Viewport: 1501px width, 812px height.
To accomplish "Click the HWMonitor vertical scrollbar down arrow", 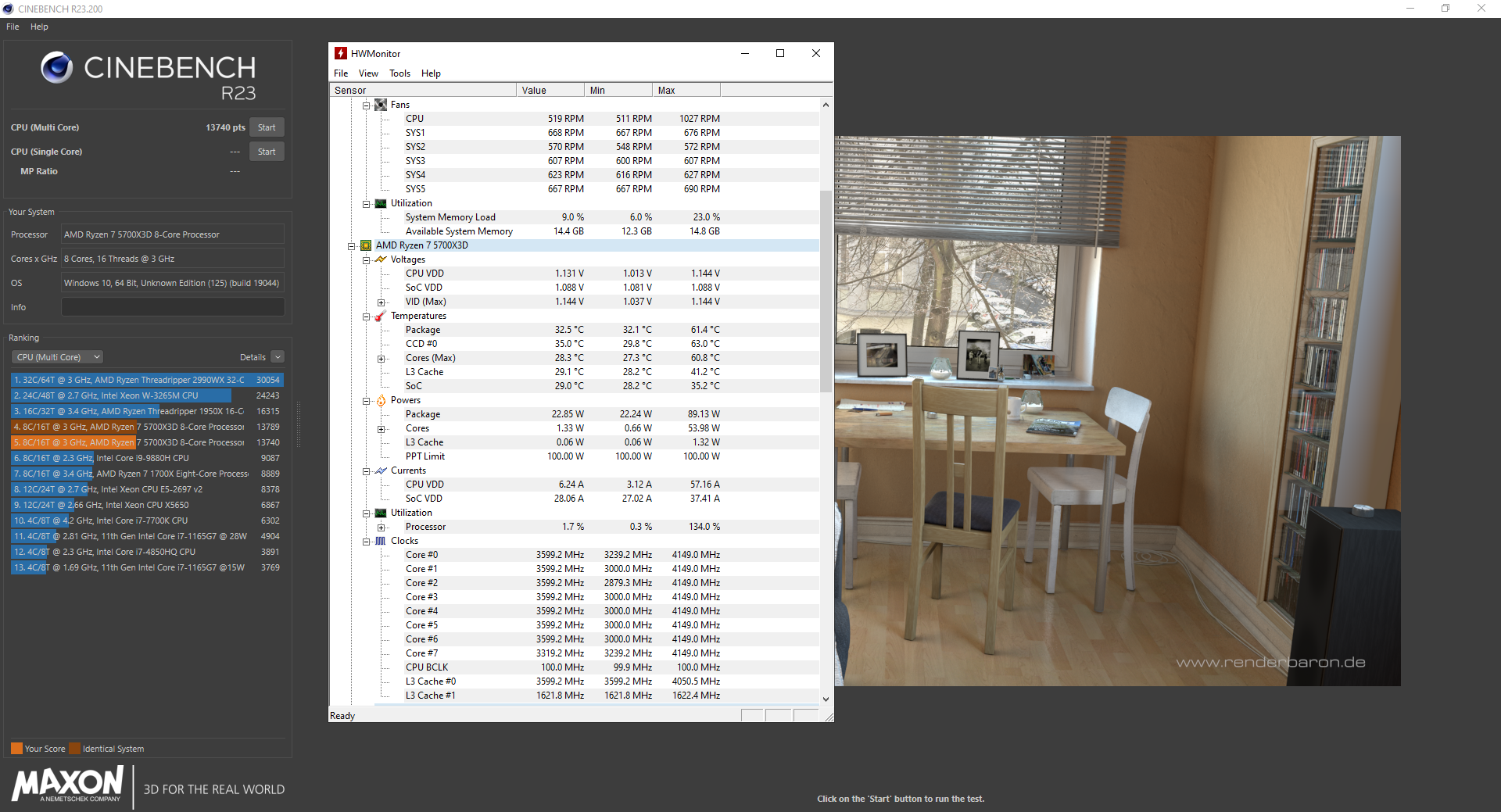I will (826, 699).
